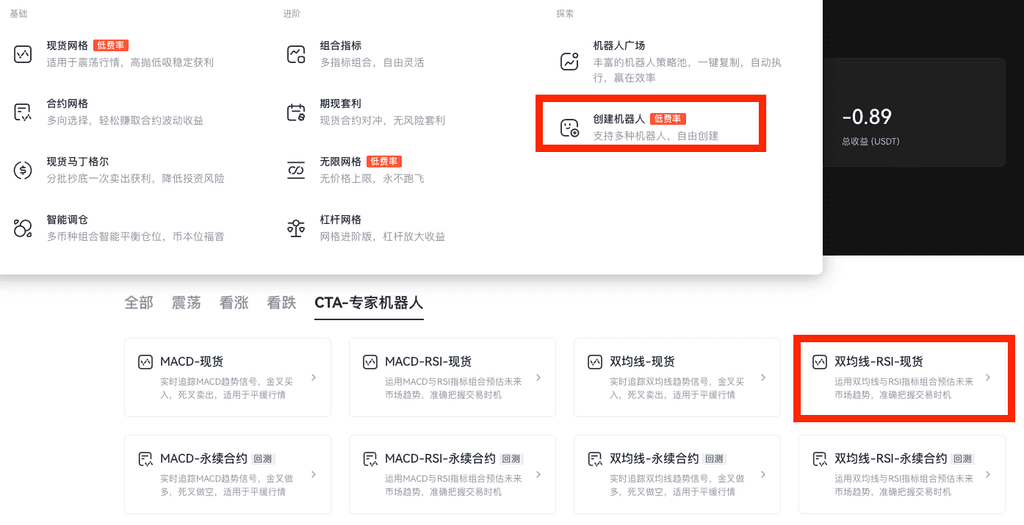
Task: Click the 智能调仓 rebalancing icon
Action: tap(23, 228)
